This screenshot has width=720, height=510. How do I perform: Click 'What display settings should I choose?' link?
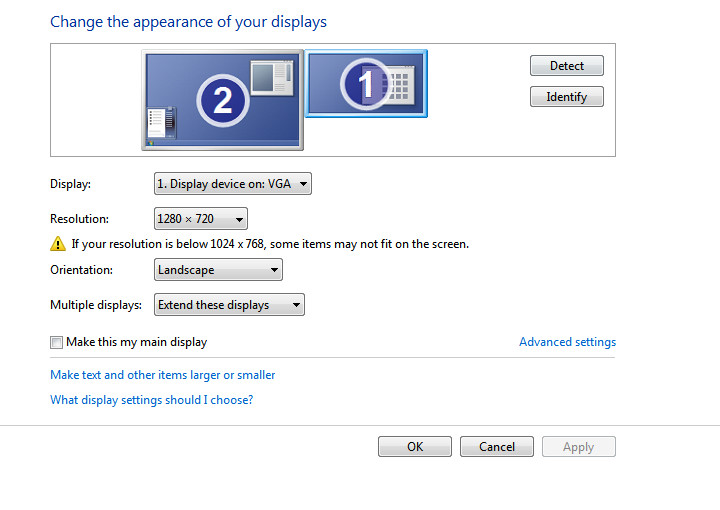(152, 400)
